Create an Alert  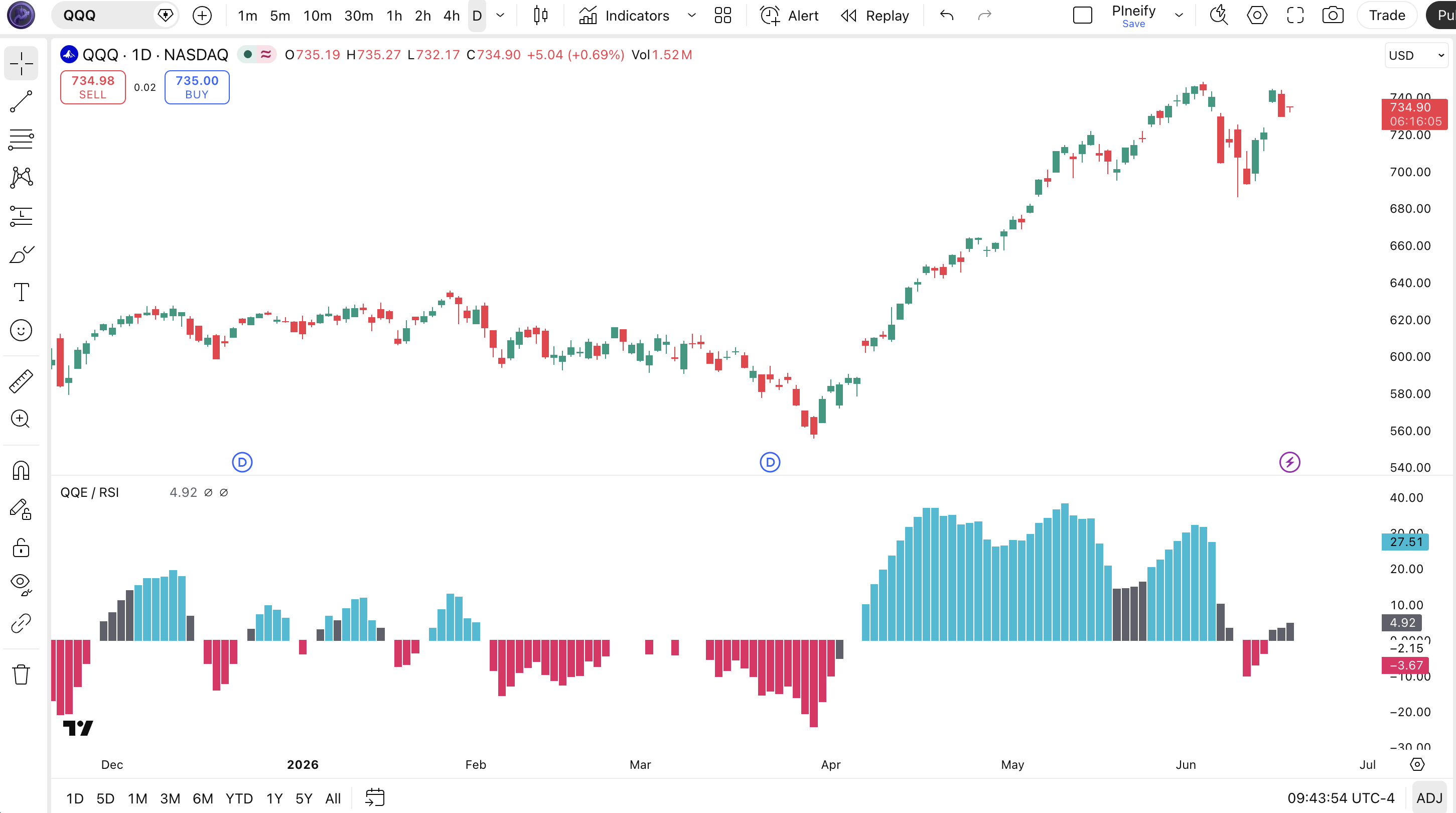pos(789,15)
